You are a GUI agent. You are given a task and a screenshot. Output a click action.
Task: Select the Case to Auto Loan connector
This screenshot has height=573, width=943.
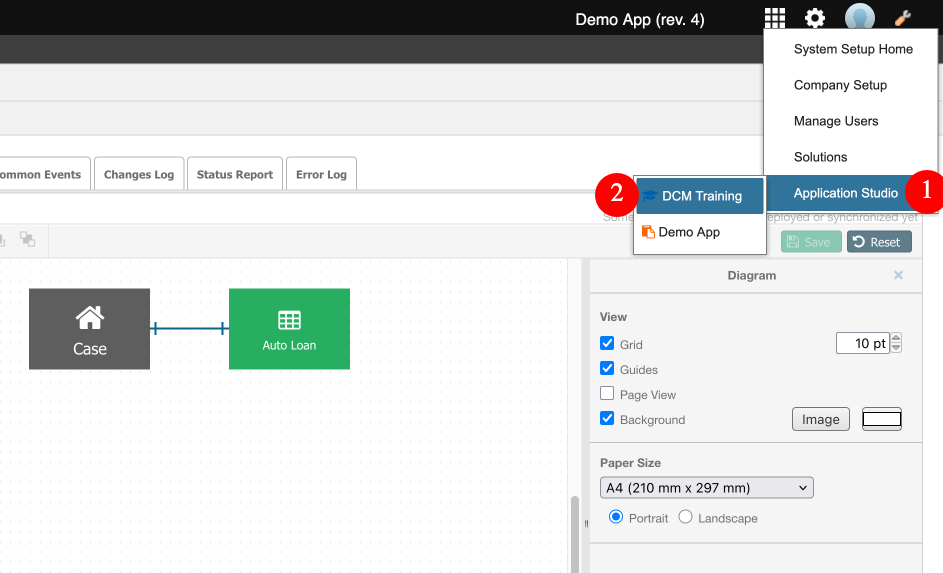point(189,328)
